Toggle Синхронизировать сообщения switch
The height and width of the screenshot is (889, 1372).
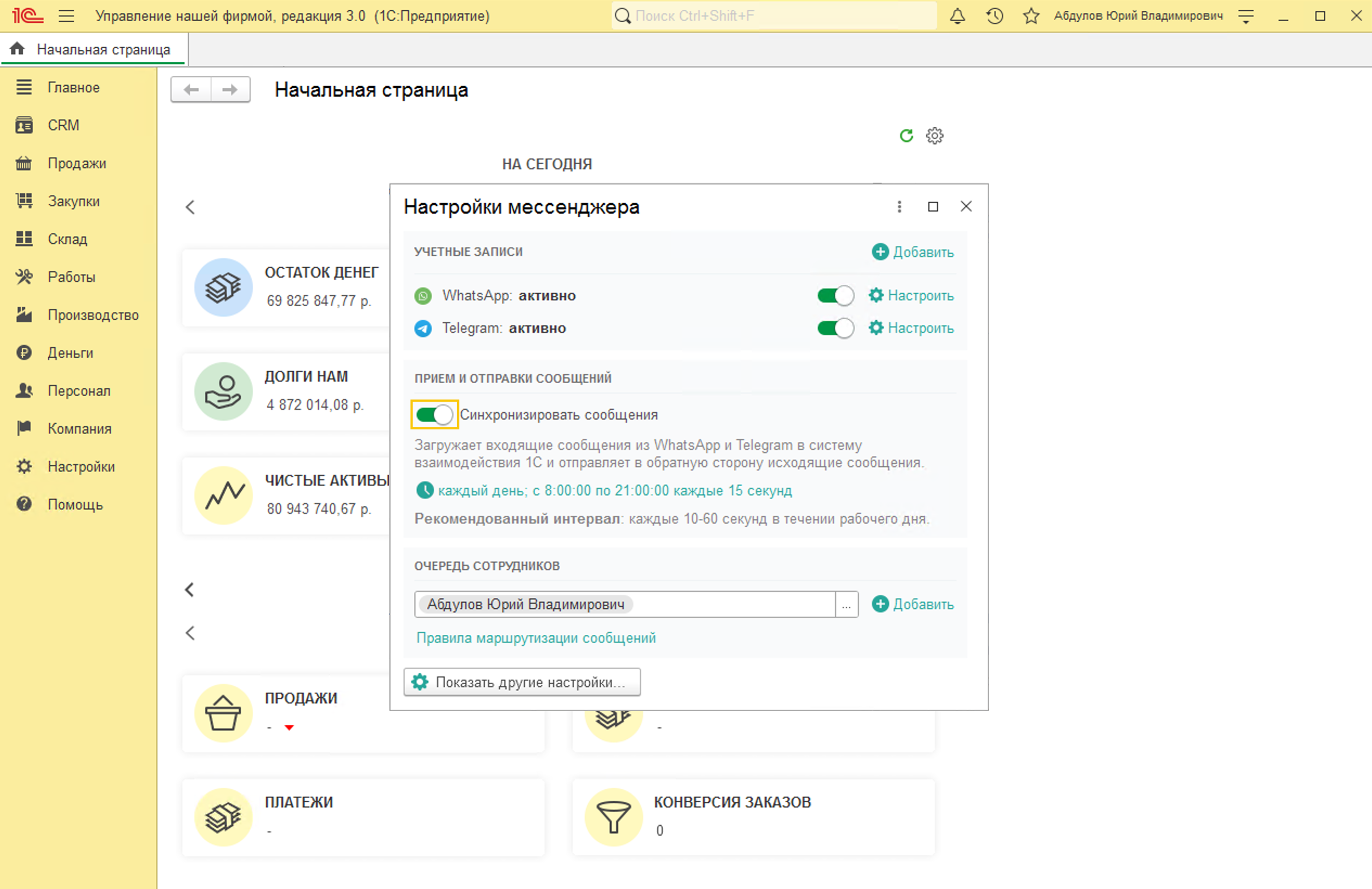click(434, 415)
